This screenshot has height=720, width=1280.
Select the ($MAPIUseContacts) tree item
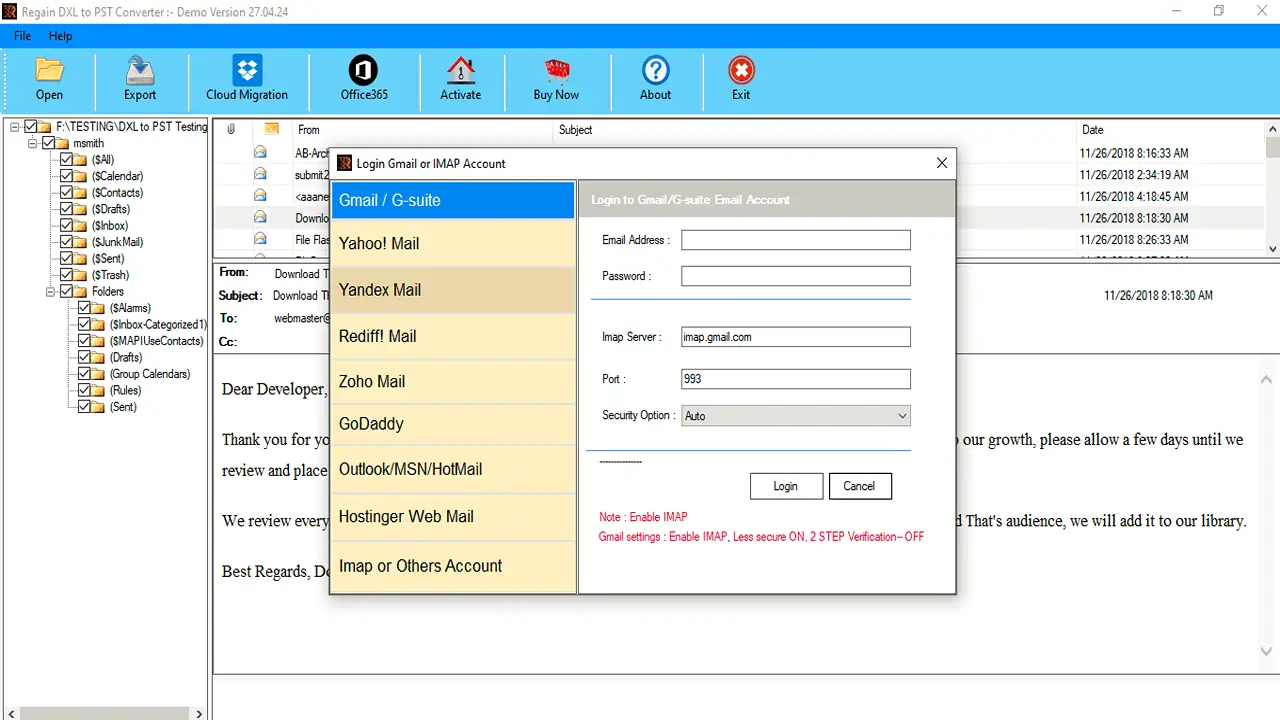click(x=156, y=341)
